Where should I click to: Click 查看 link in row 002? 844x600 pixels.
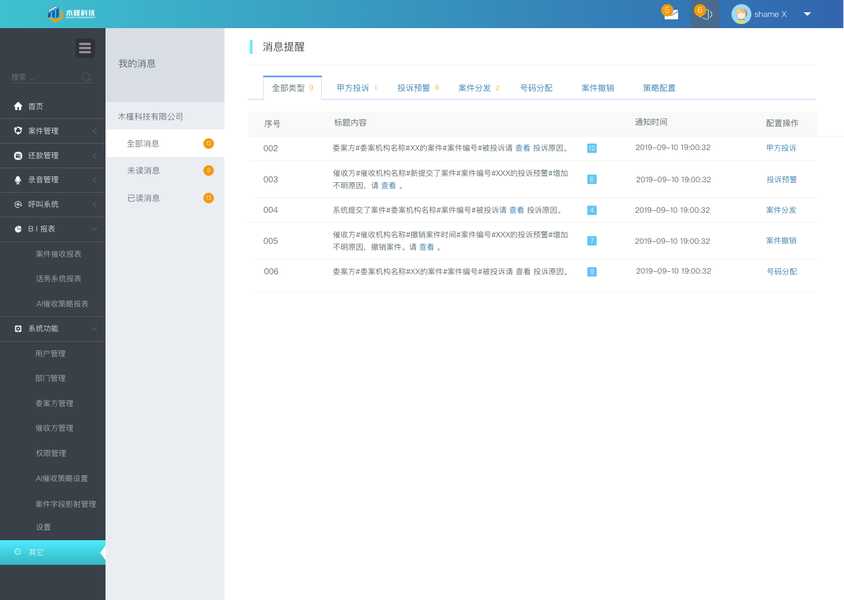(523, 148)
